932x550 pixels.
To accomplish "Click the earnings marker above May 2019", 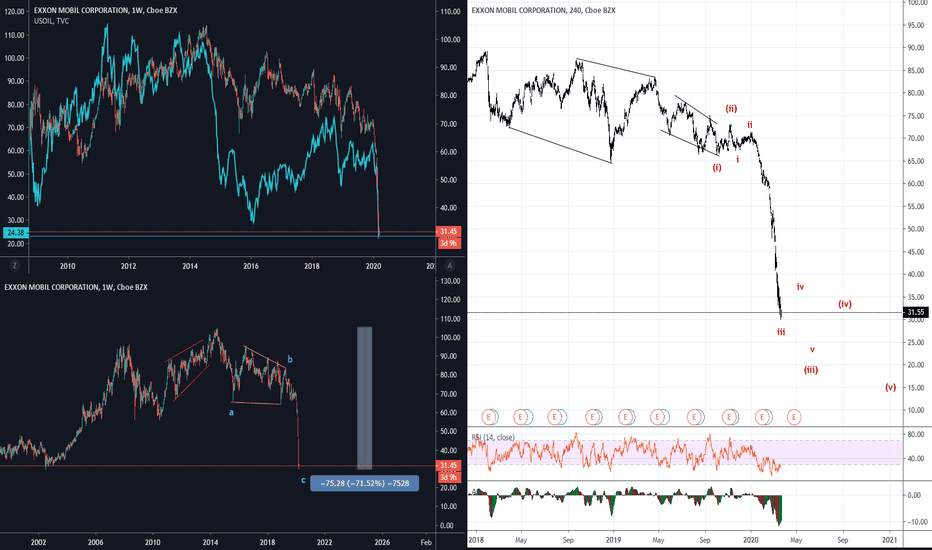I will [657, 417].
